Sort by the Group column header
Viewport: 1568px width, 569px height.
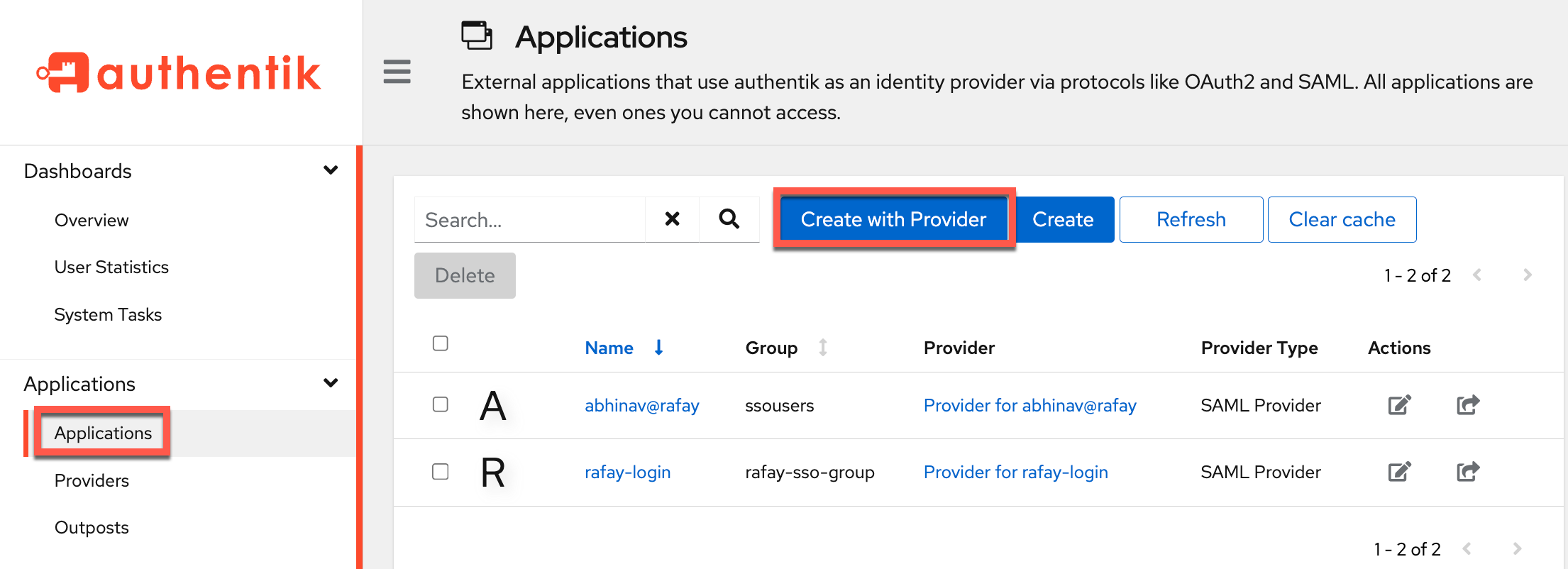pos(771,348)
